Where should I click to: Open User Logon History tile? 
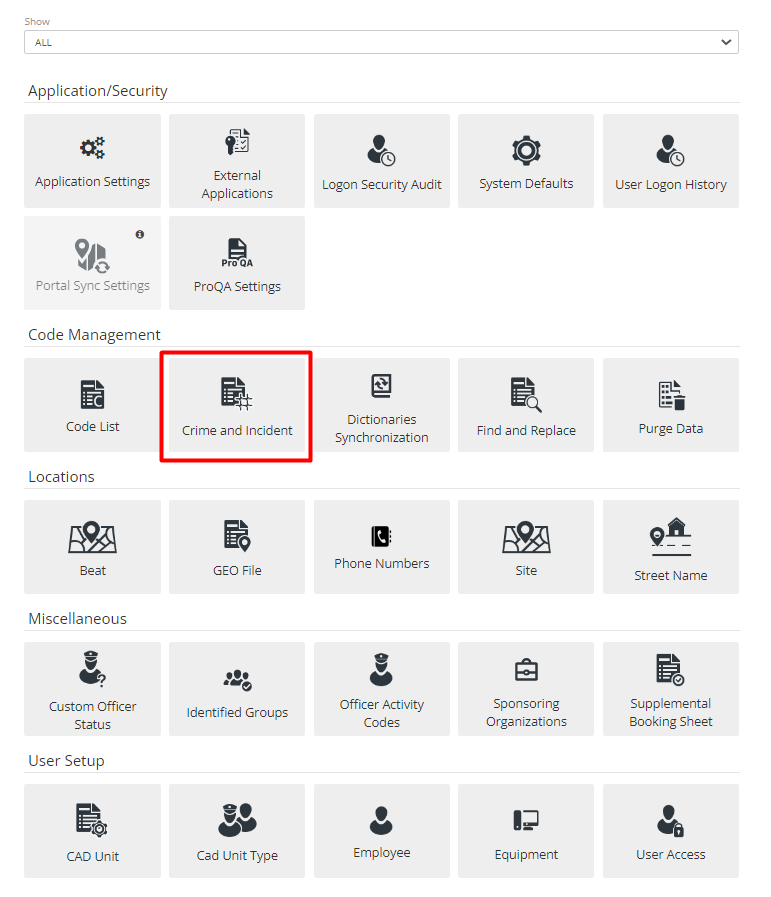point(670,161)
